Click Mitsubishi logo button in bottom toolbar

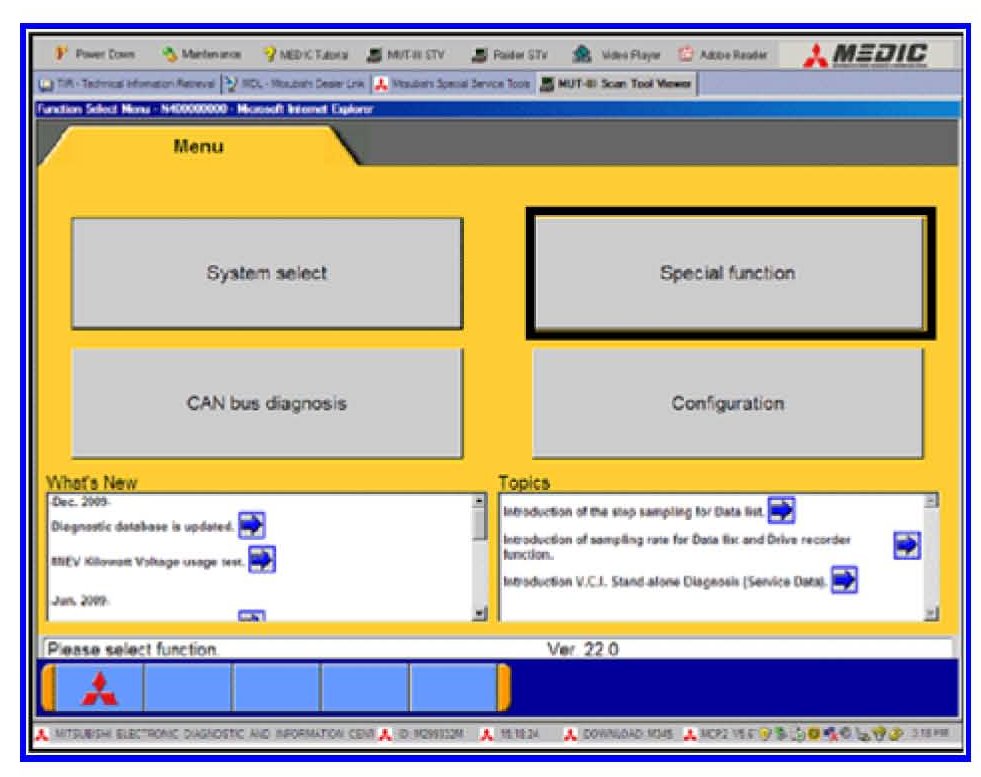coord(99,688)
